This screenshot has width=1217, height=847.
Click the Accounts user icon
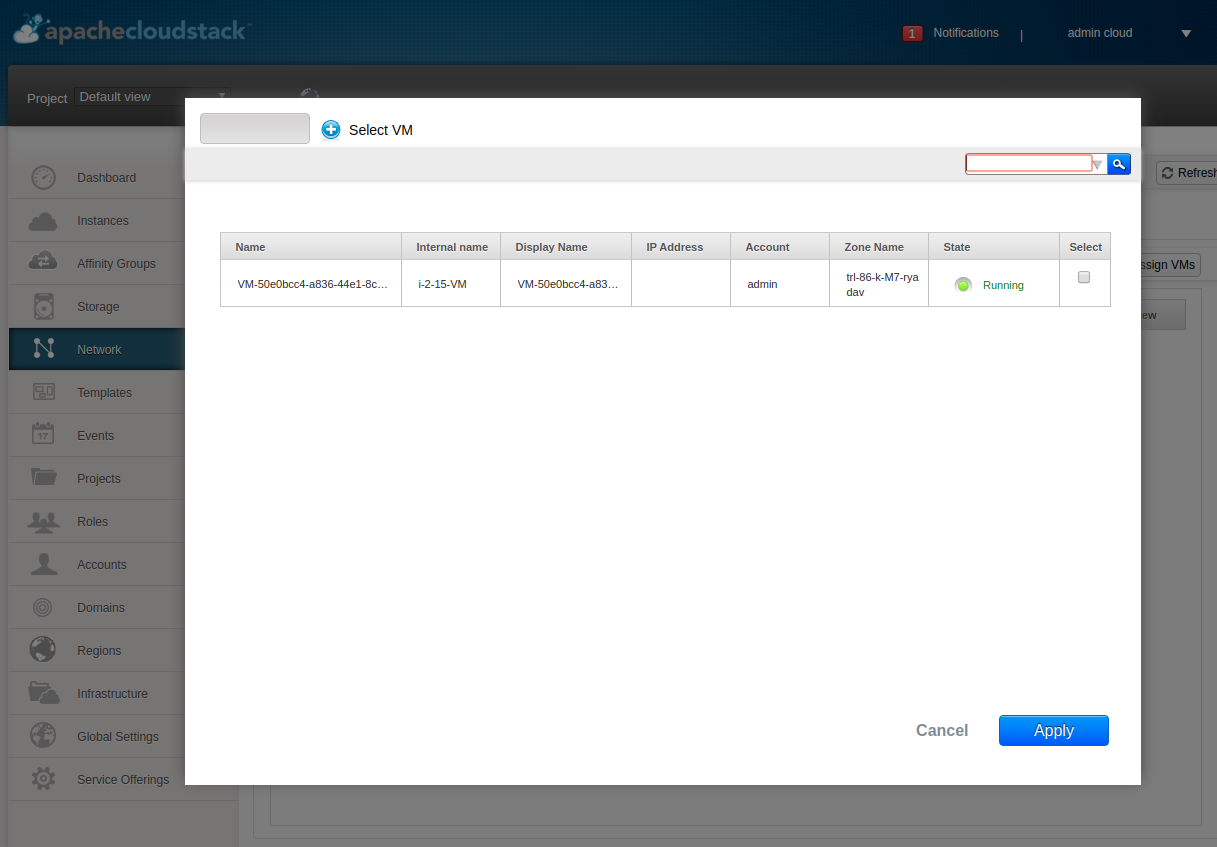[43, 564]
